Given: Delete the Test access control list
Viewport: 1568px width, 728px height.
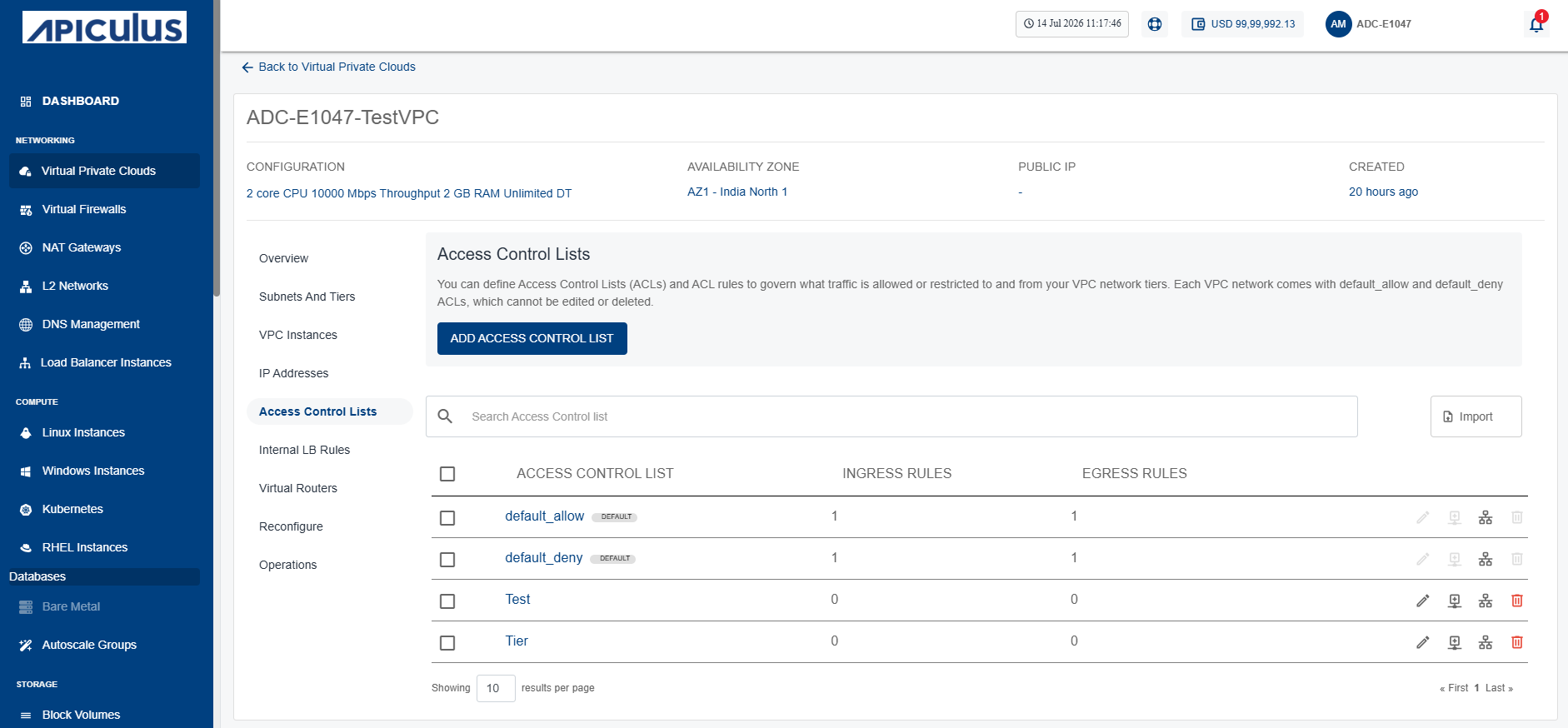Looking at the screenshot, I should pyautogui.click(x=1517, y=601).
